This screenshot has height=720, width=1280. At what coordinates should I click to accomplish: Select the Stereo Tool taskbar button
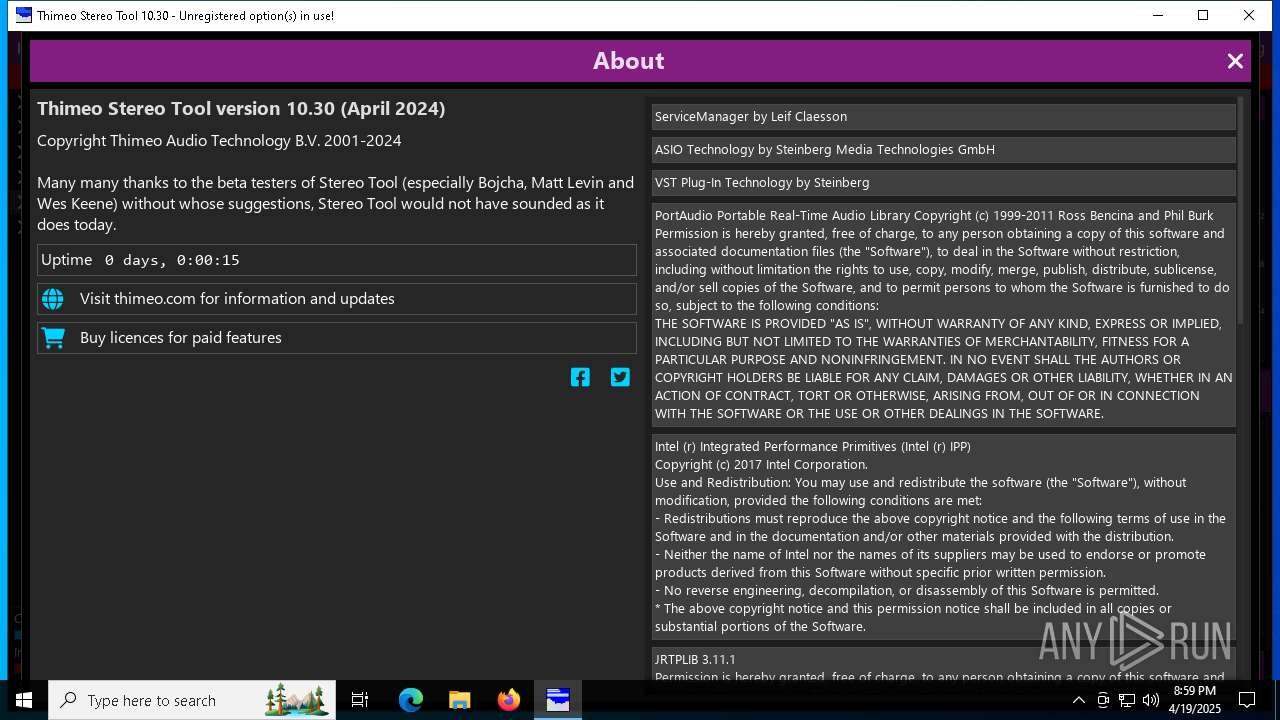(x=558, y=700)
